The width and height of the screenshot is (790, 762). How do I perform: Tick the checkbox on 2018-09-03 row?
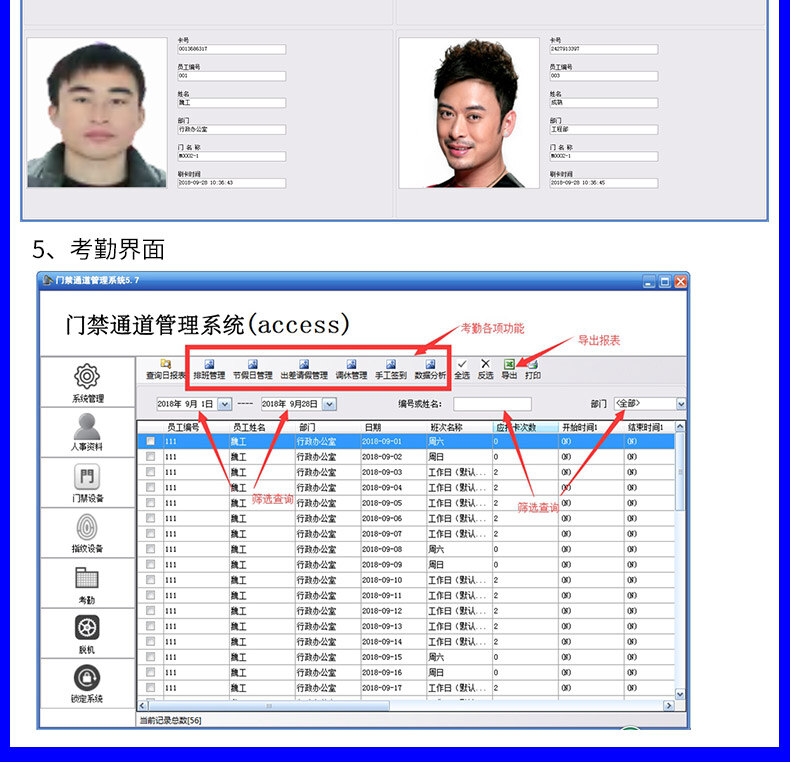point(151,472)
